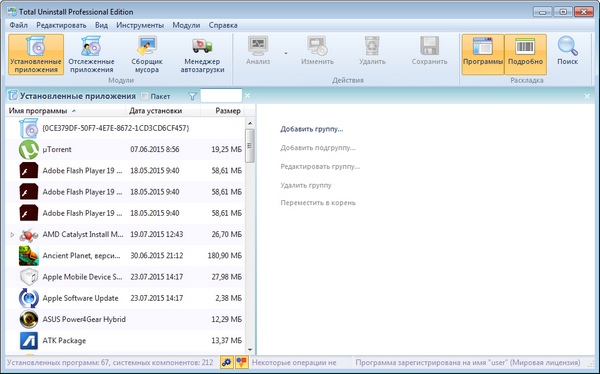Click the 180,90 МБ size value
The image size is (600, 374).
pos(225,256)
